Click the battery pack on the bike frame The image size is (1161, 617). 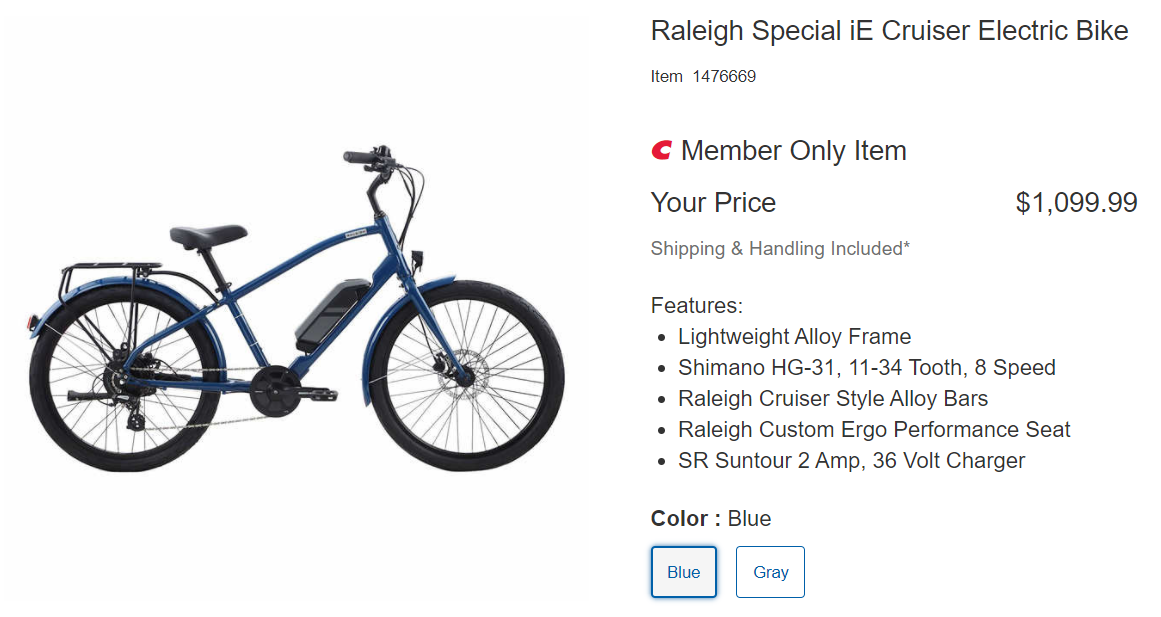[x=329, y=311]
